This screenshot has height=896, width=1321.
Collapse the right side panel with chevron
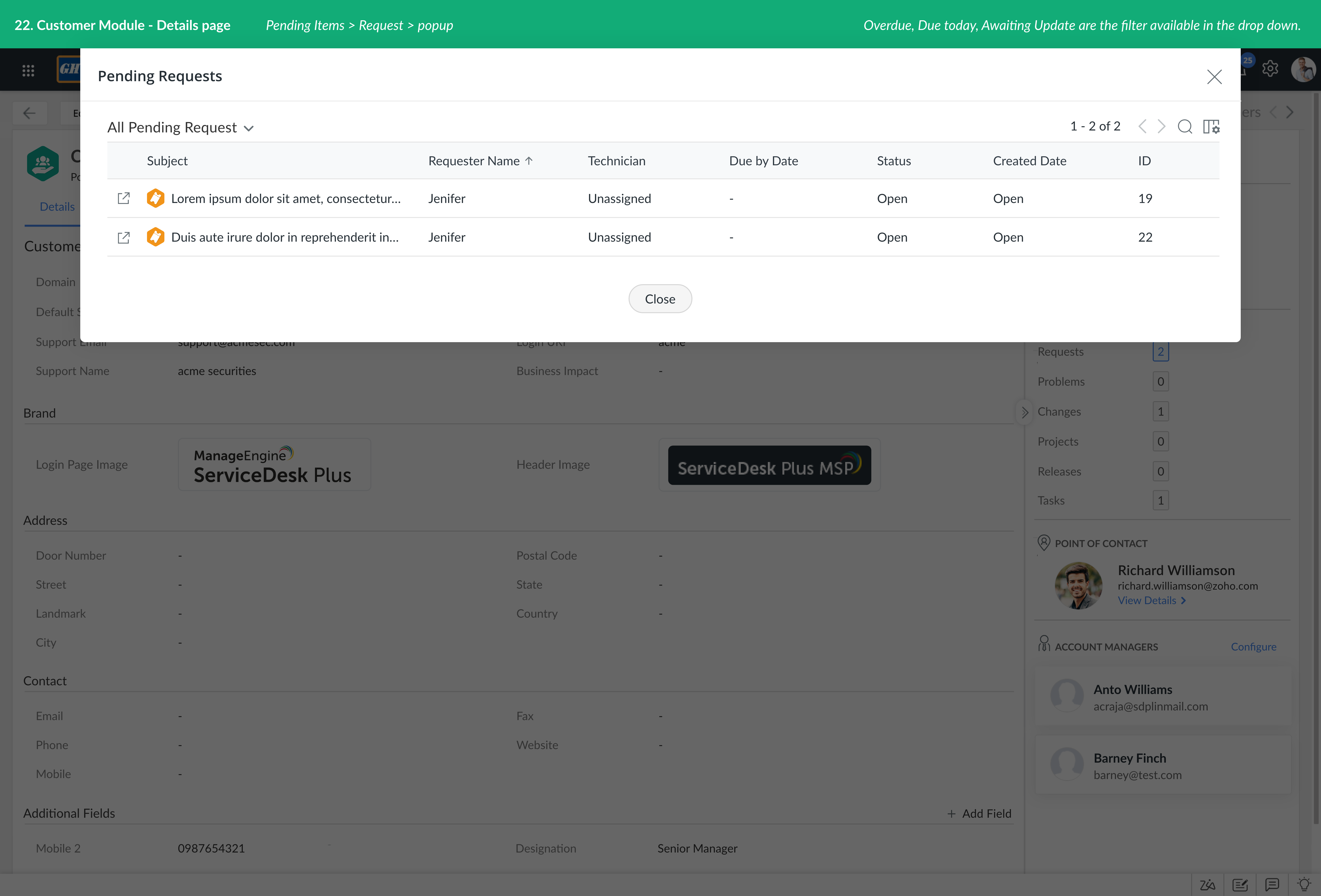(1024, 412)
